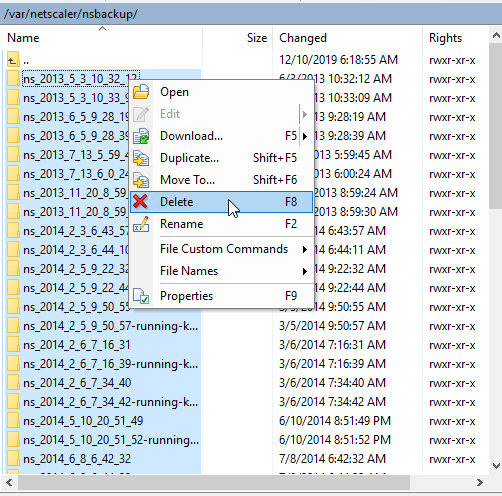The height and width of the screenshot is (496, 502).
Task: Click the Properties icon in context menu
Action: (x=141, y=296)
